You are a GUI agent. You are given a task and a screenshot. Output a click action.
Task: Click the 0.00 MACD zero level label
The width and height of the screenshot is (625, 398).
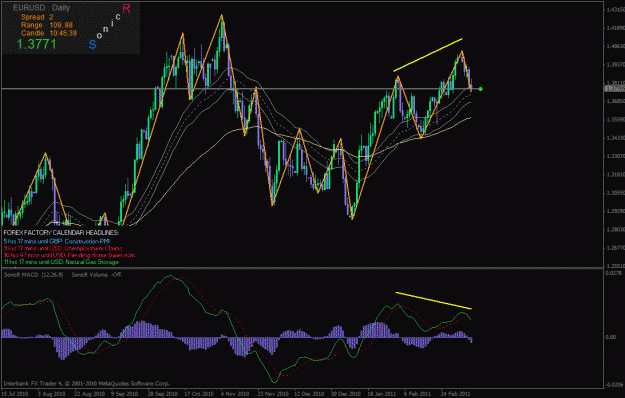(611, 337)
